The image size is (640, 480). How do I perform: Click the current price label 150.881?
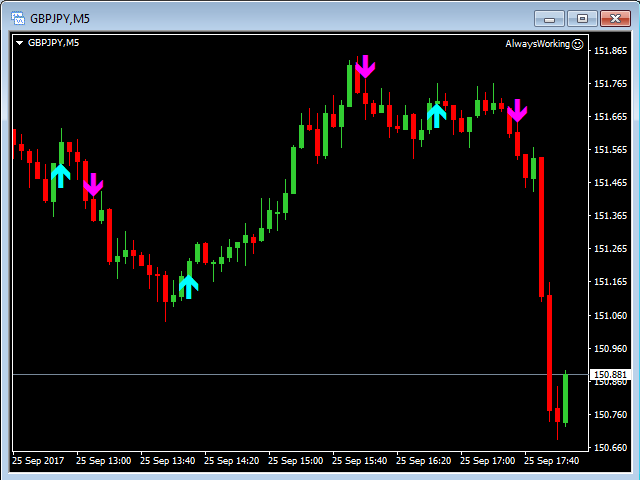coord(610,374)
